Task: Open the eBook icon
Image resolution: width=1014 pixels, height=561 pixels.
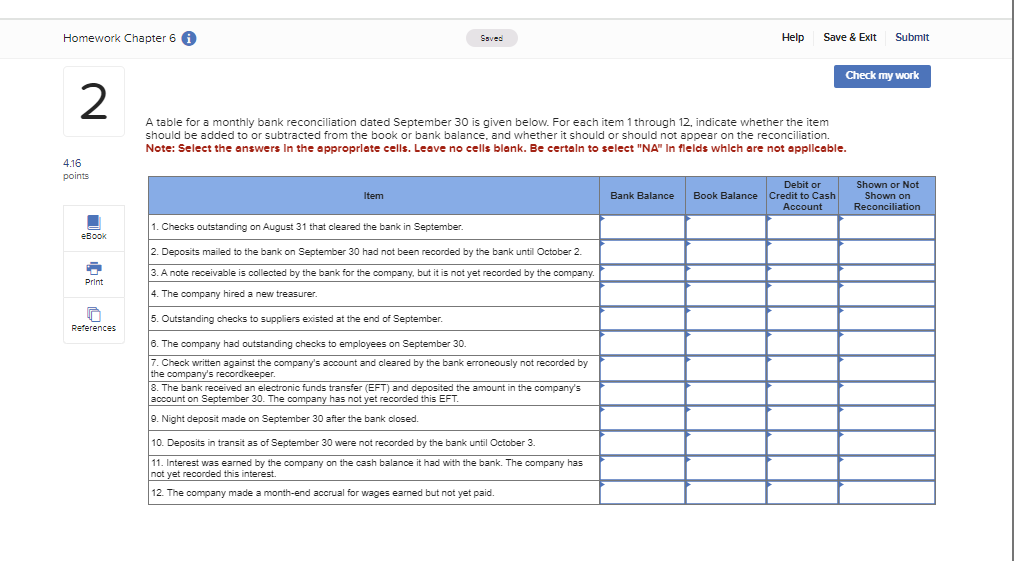Action: tap(94, 228)
